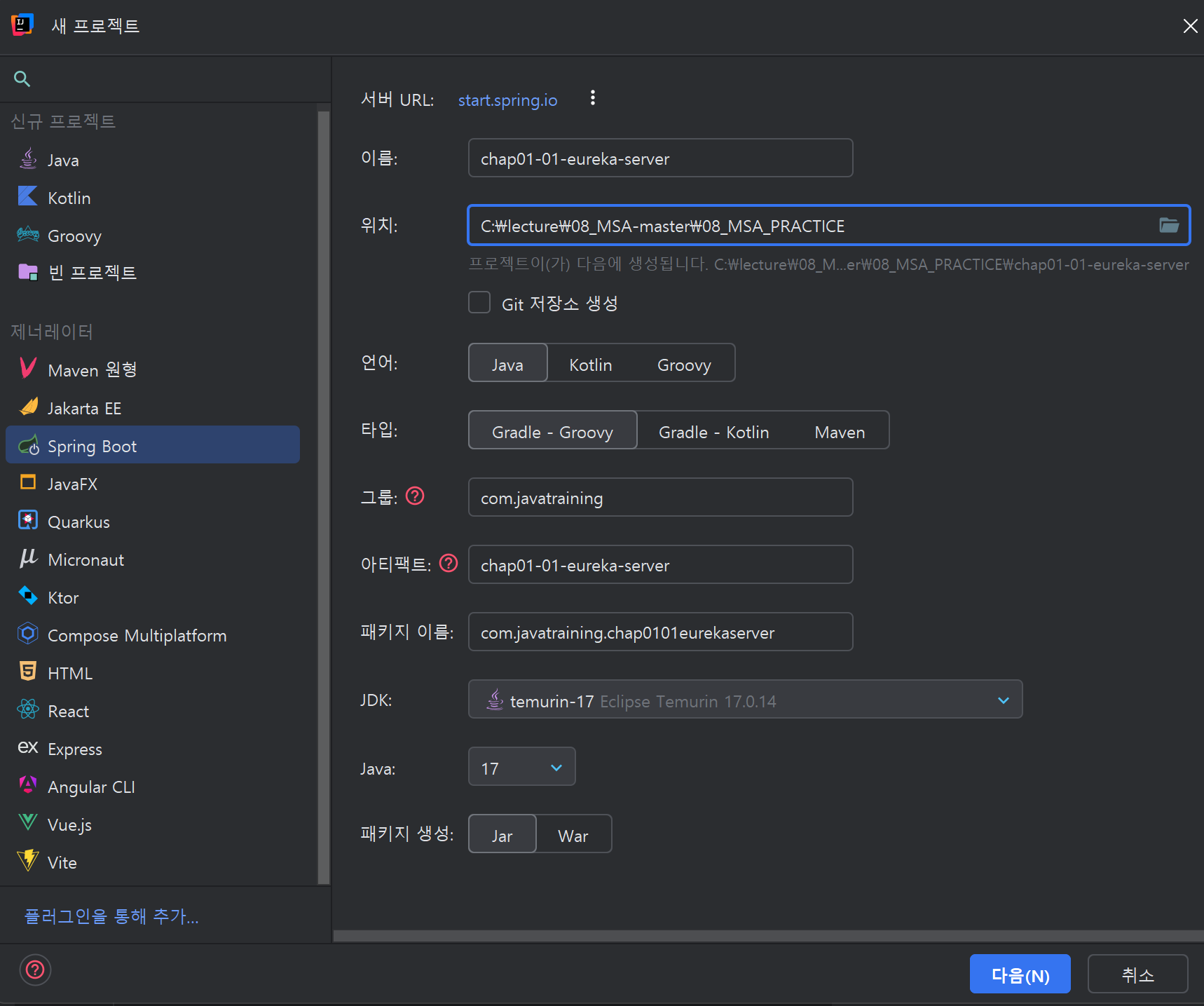Edit the 그룹 com.javatraining field

tap(661, 498)
